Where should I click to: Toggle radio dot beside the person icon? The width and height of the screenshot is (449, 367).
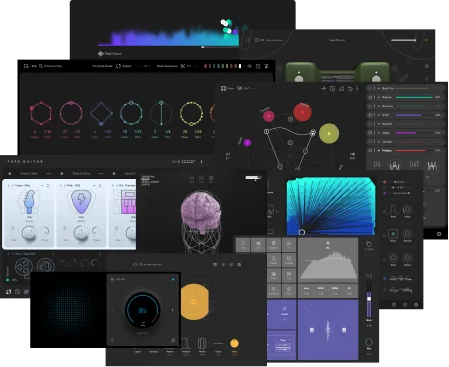[x=384, y=211]
